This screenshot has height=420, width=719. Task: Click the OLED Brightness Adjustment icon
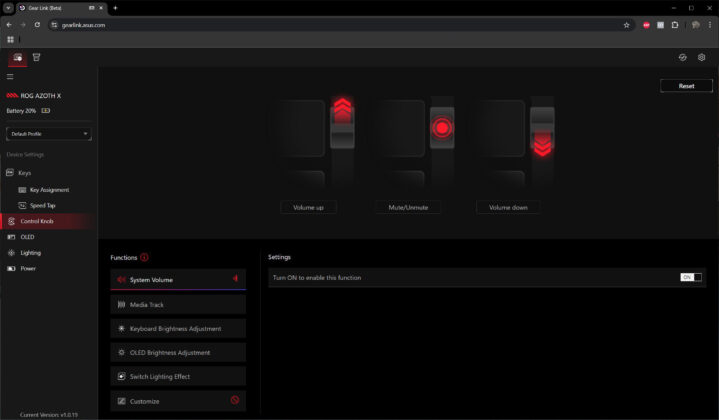(122, 352)
